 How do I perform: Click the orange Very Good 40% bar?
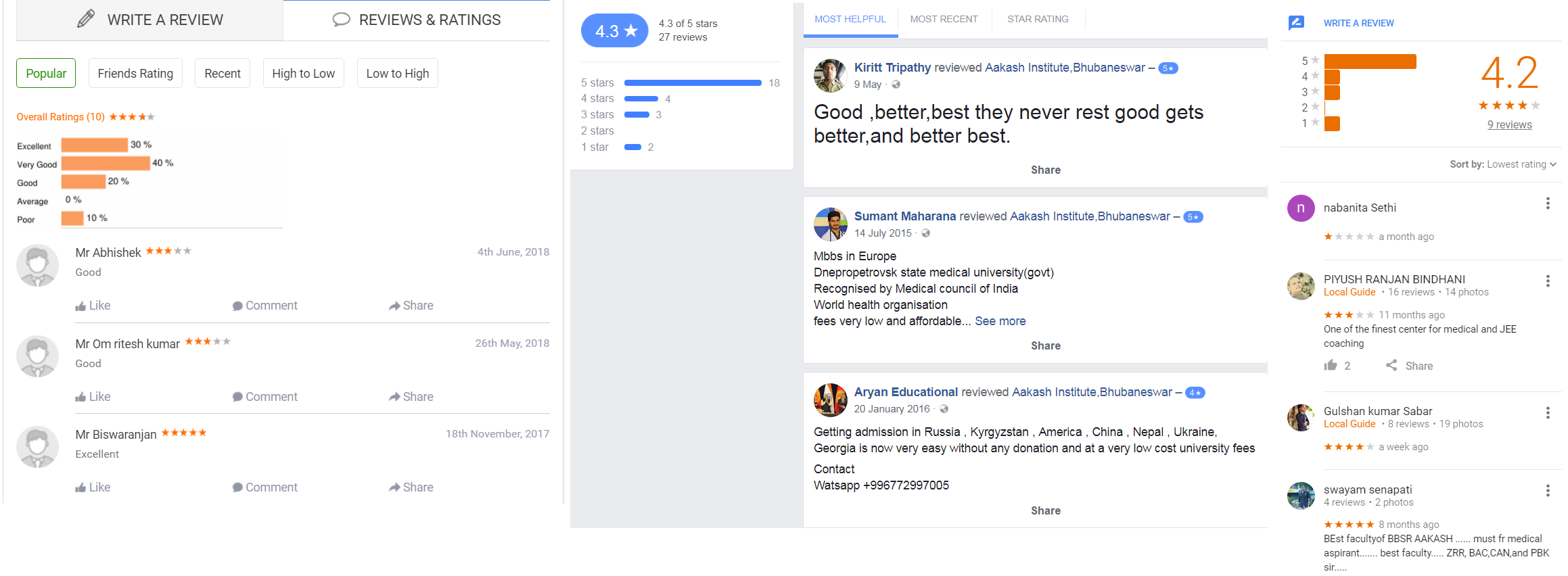coord(106,163)
